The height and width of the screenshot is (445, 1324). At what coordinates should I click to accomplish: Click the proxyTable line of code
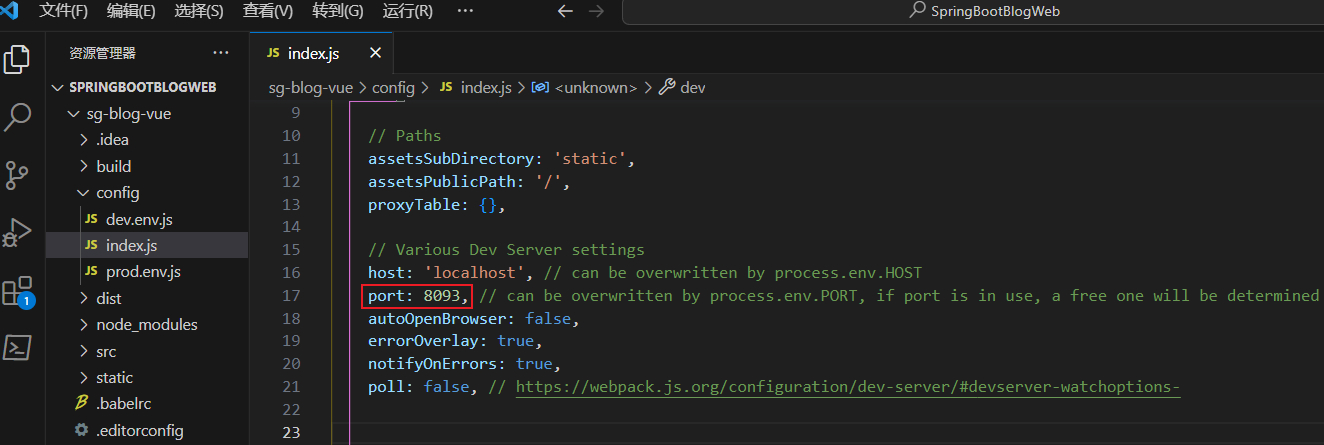pyautogui.click(x=437, y=205)
